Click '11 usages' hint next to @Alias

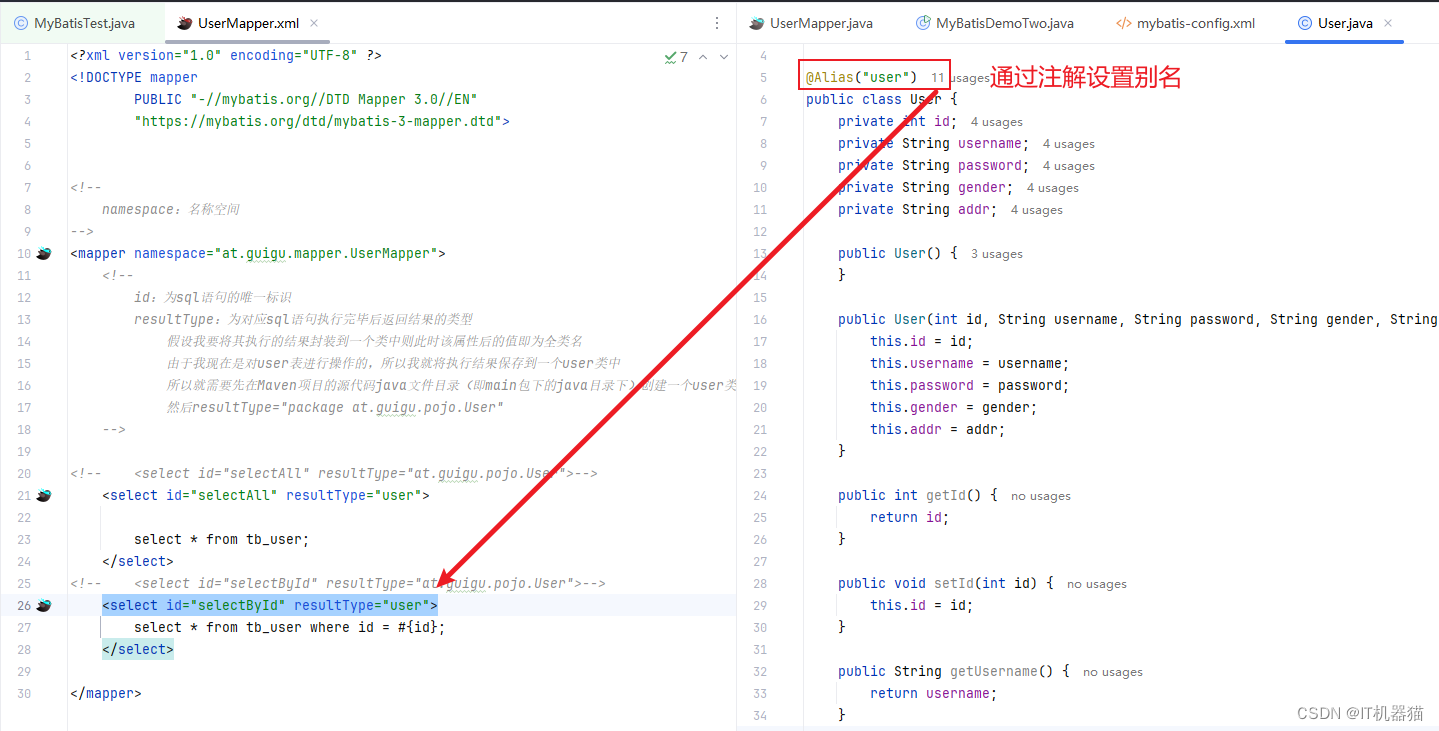(960, 78)
